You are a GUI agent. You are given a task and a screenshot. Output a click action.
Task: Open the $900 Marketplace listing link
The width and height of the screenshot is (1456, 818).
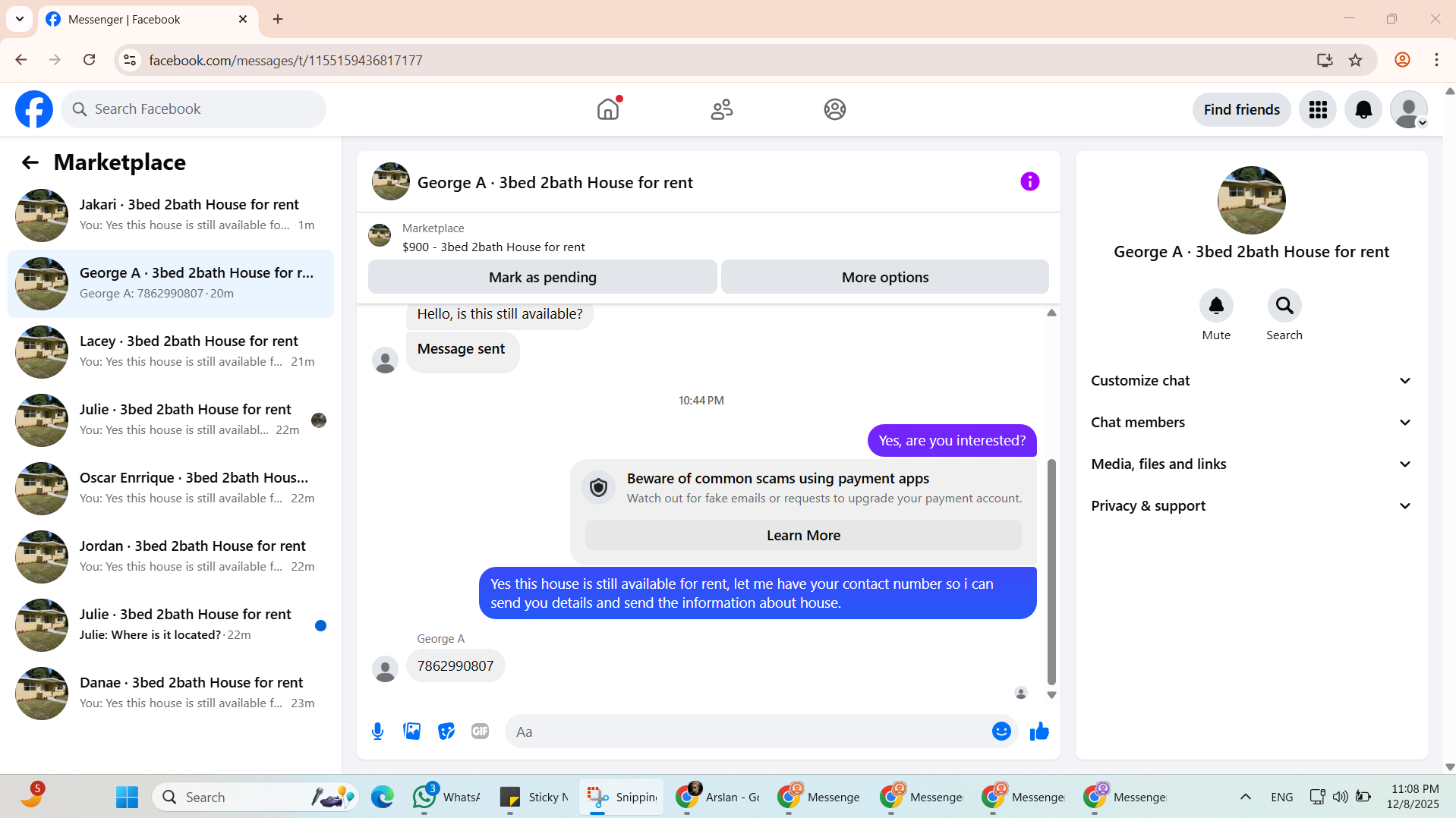(493, 247)
